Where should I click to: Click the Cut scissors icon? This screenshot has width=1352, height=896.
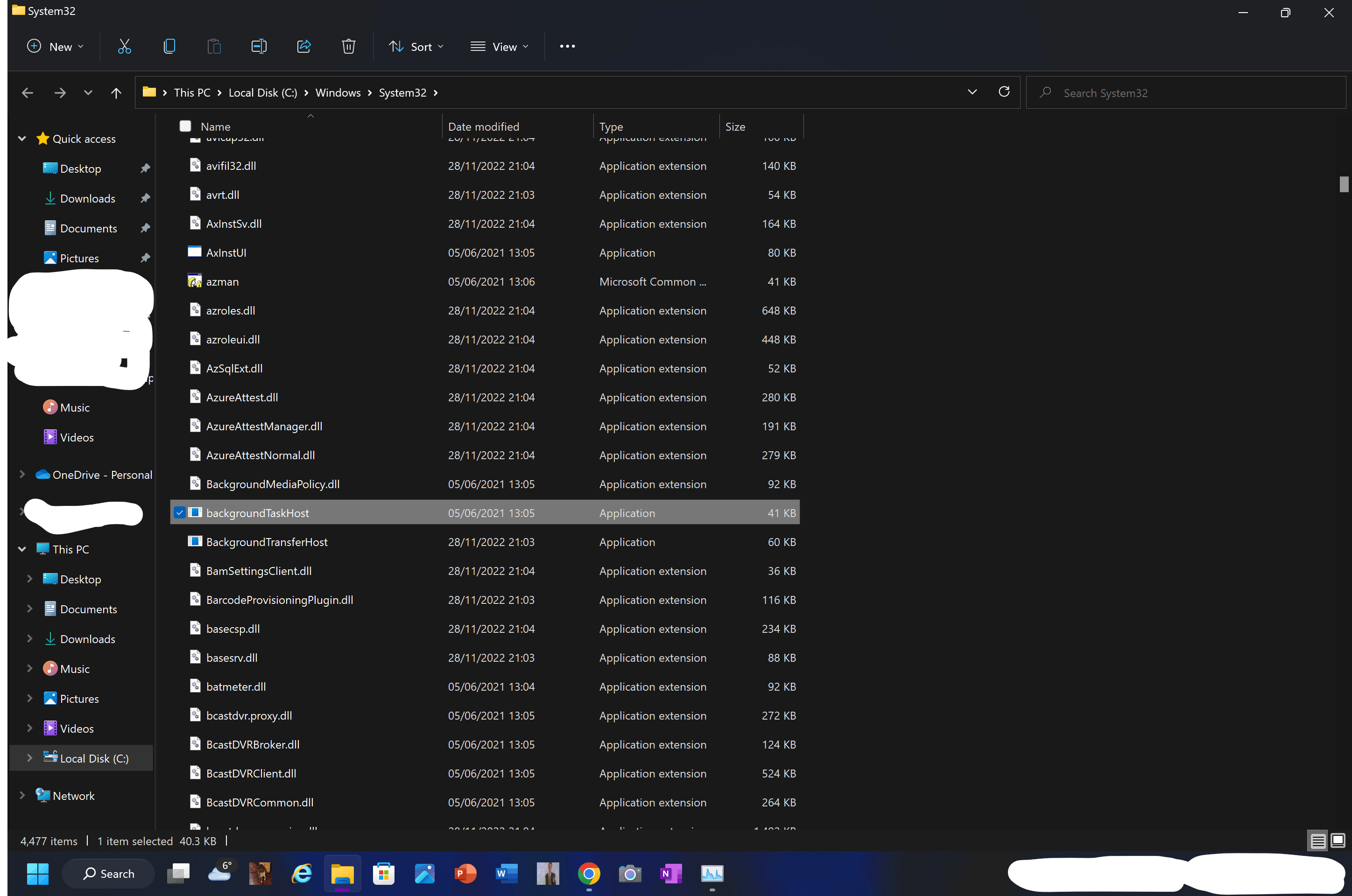click(x=124, y=46)
